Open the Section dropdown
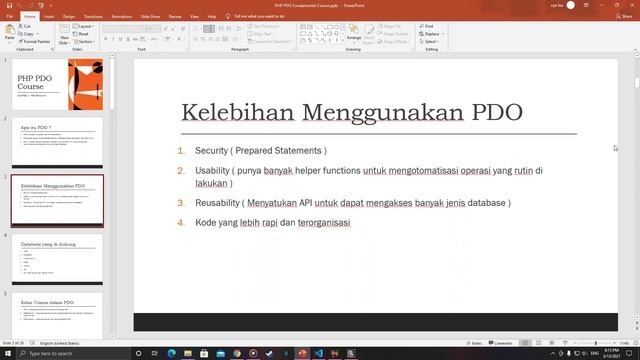The height and width of the screenshot is (360, 640). point(84,42)
